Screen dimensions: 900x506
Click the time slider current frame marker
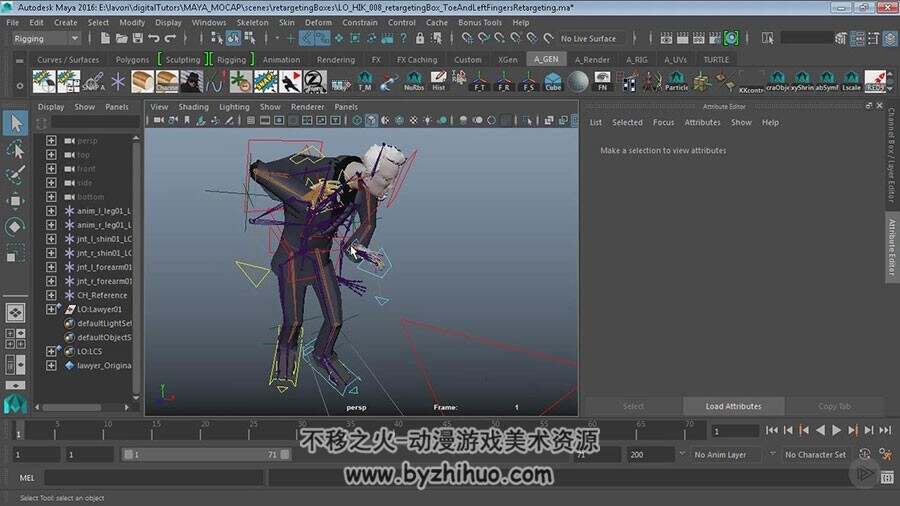pyautogui.click(x=19, y=431)
